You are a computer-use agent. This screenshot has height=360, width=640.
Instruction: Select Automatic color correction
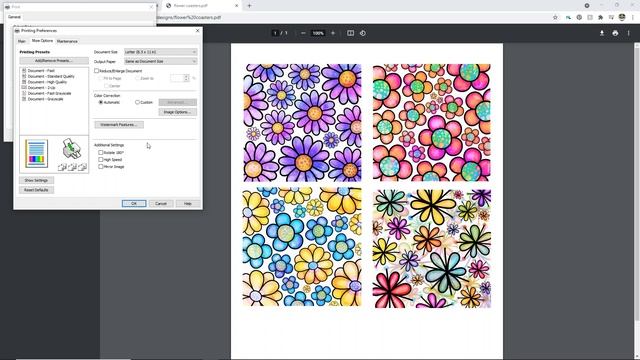point(100,102)
